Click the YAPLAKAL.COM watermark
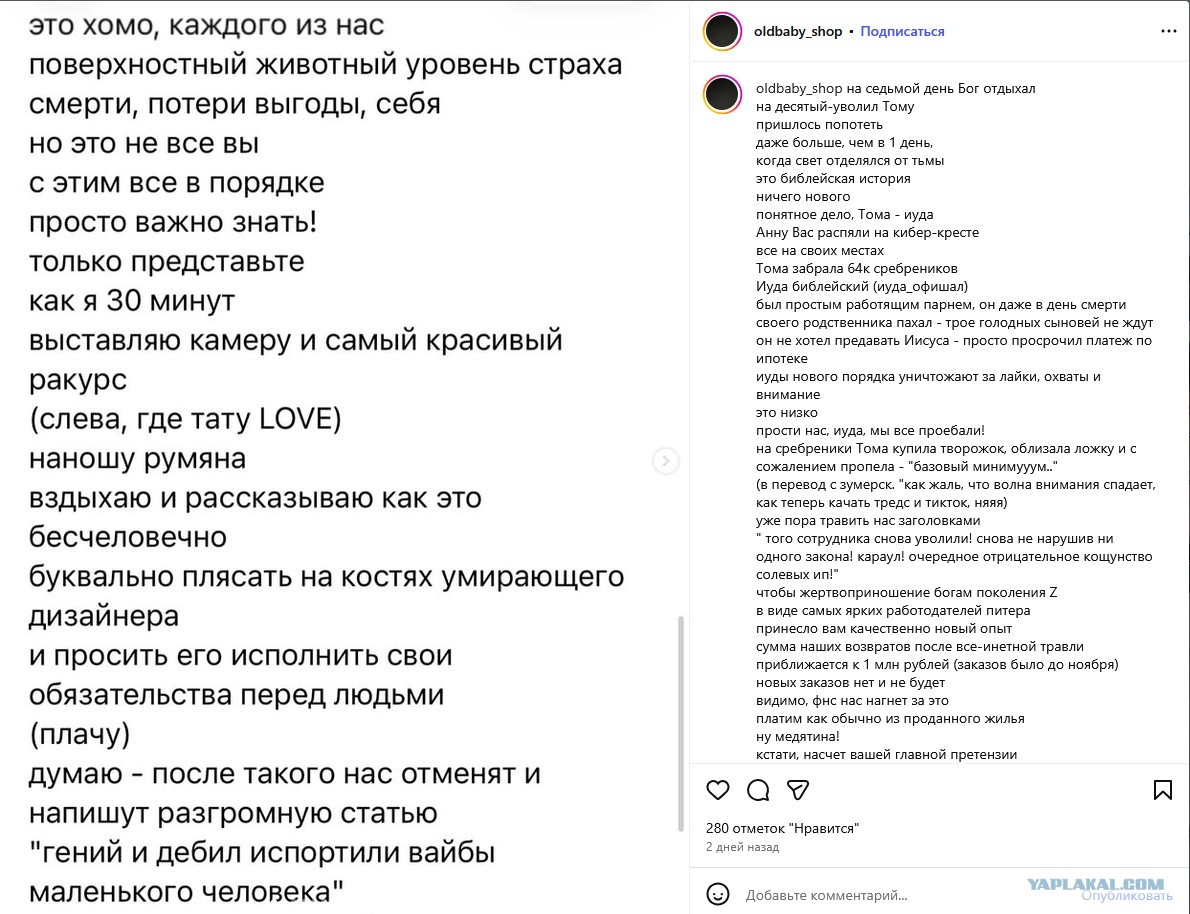 point(1095,884)
